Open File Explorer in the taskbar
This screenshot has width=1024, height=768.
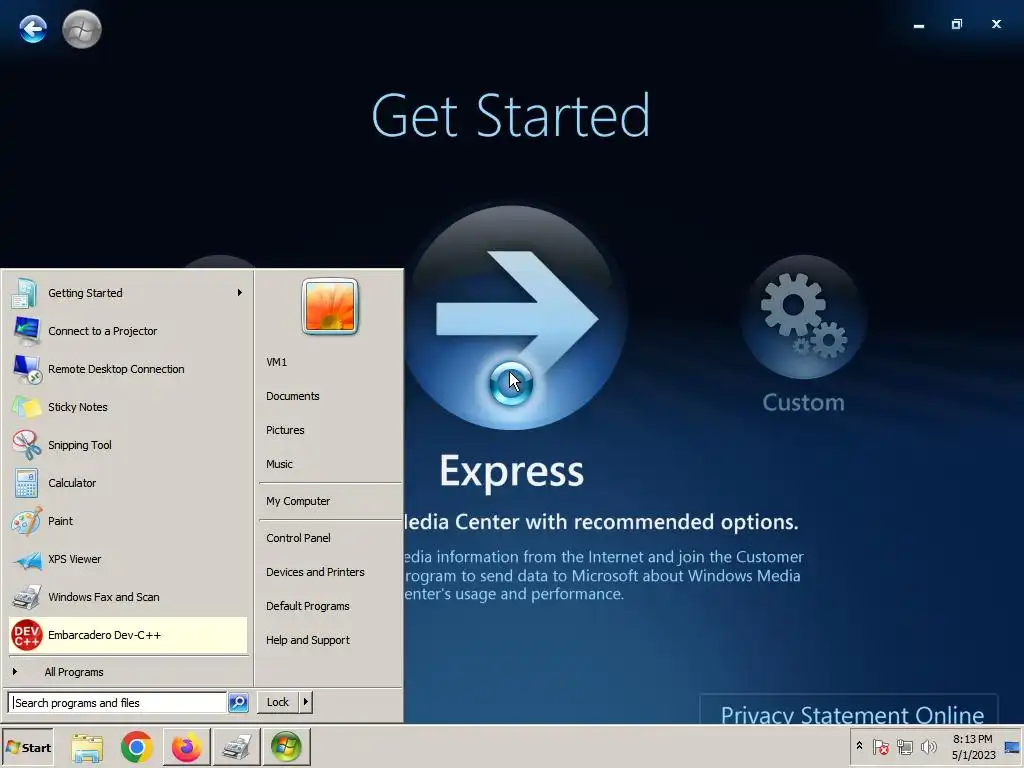(87, 747)
